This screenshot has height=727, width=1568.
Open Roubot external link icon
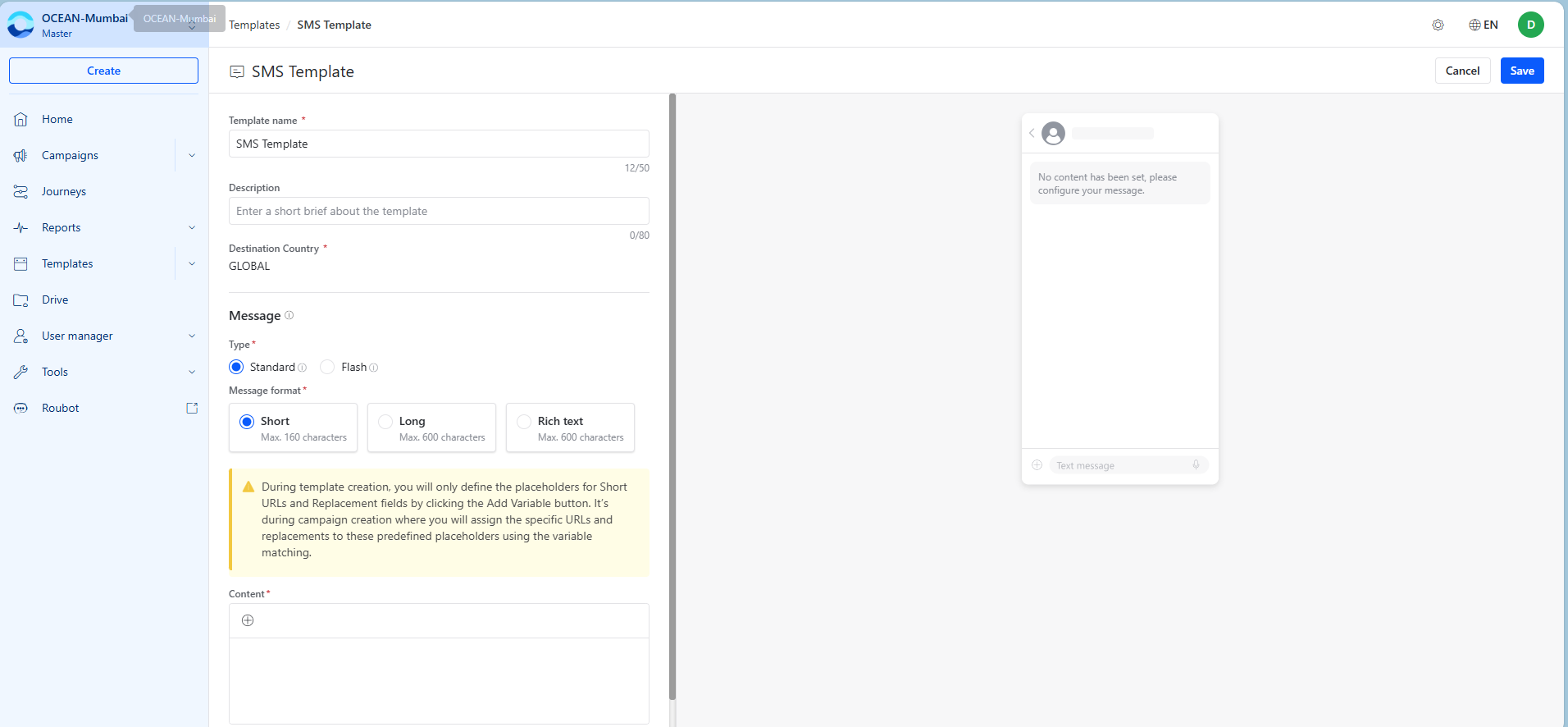click(x=192, y=408)
